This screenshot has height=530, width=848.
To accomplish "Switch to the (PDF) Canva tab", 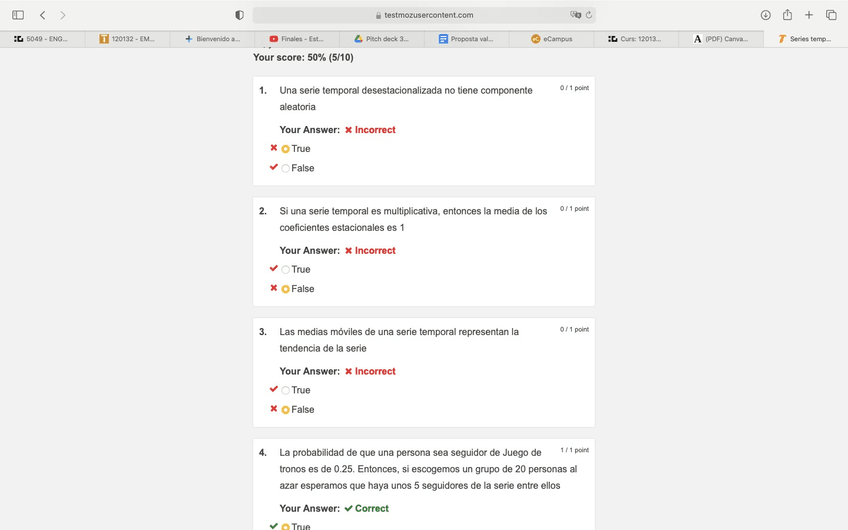I will click(x=720, y=39).
